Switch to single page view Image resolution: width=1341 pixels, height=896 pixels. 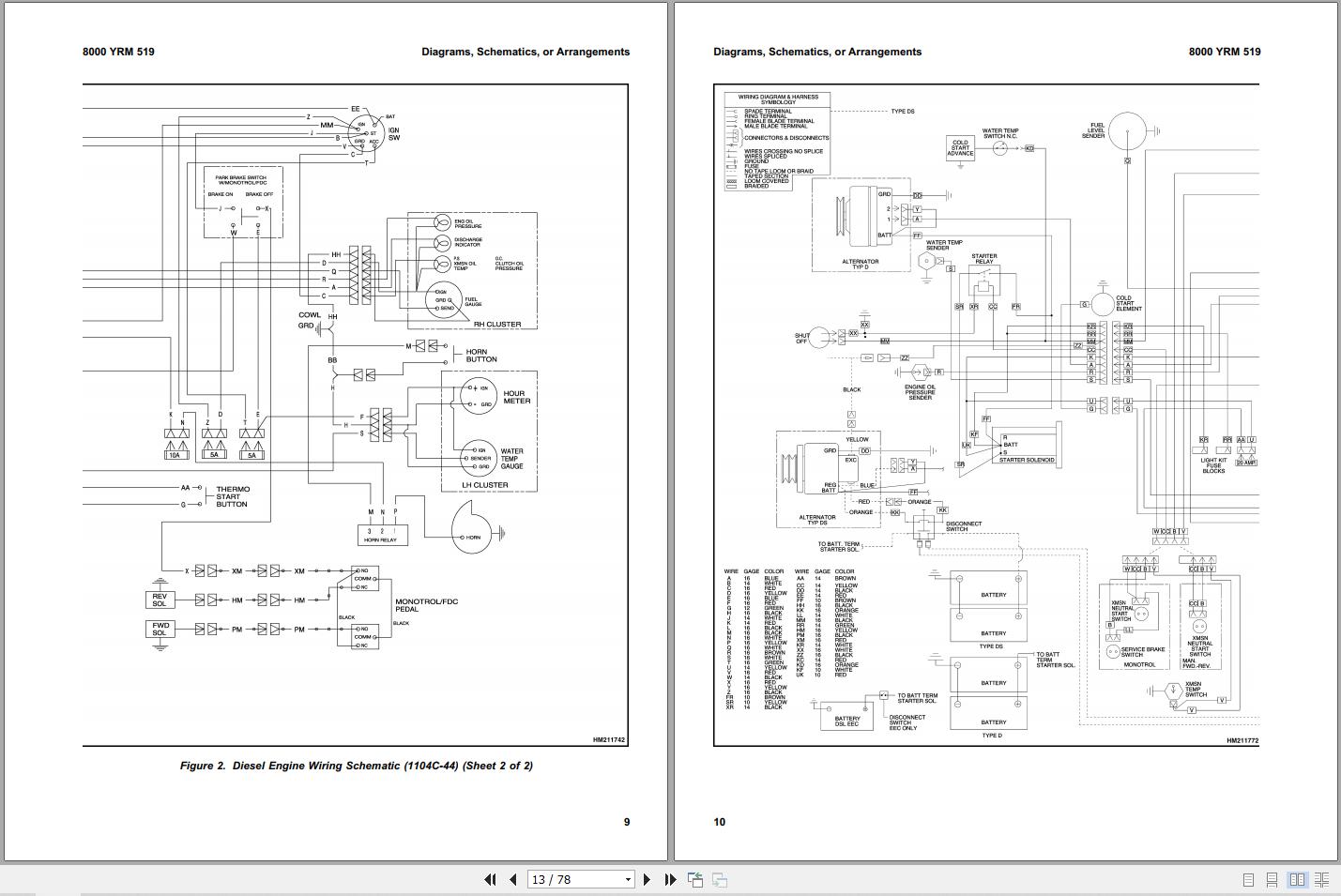tap(1248, 879)
